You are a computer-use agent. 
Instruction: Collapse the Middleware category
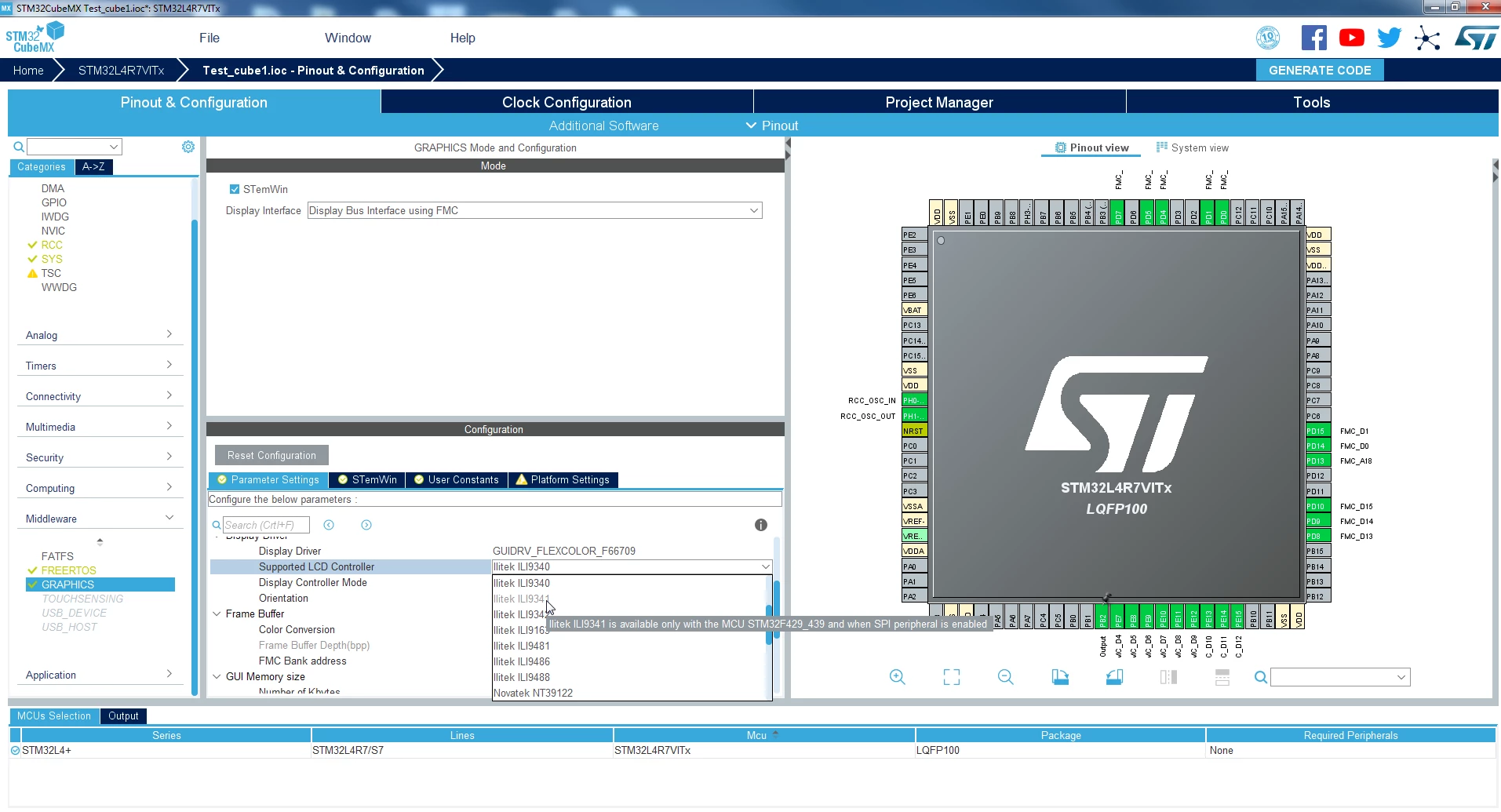[x=99, y=519]
